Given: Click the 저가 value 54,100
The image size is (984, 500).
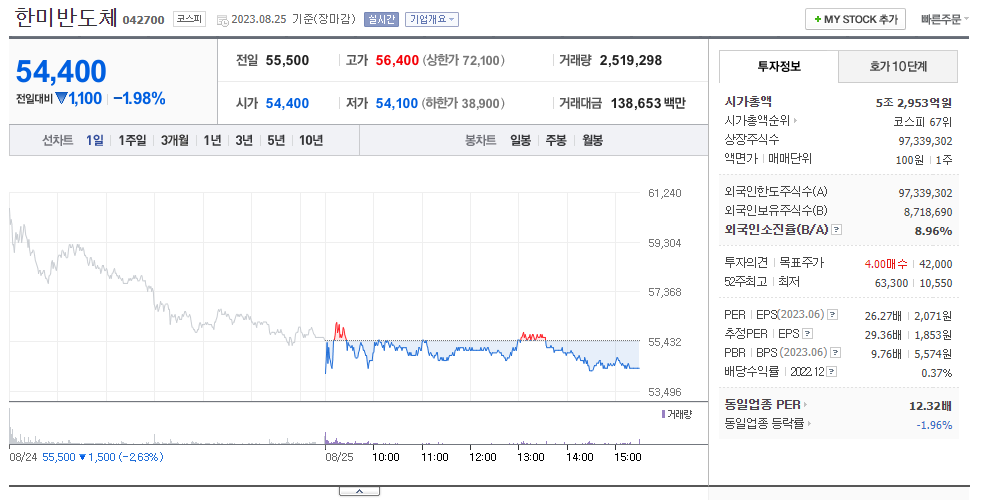Looking at the screenshot, I should [x=397, y=103].
